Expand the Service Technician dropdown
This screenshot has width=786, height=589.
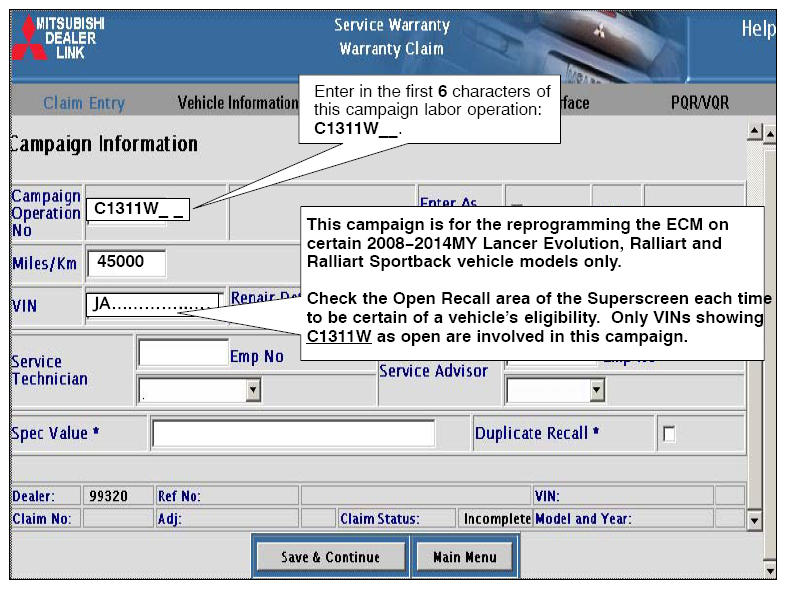[253, 389]
